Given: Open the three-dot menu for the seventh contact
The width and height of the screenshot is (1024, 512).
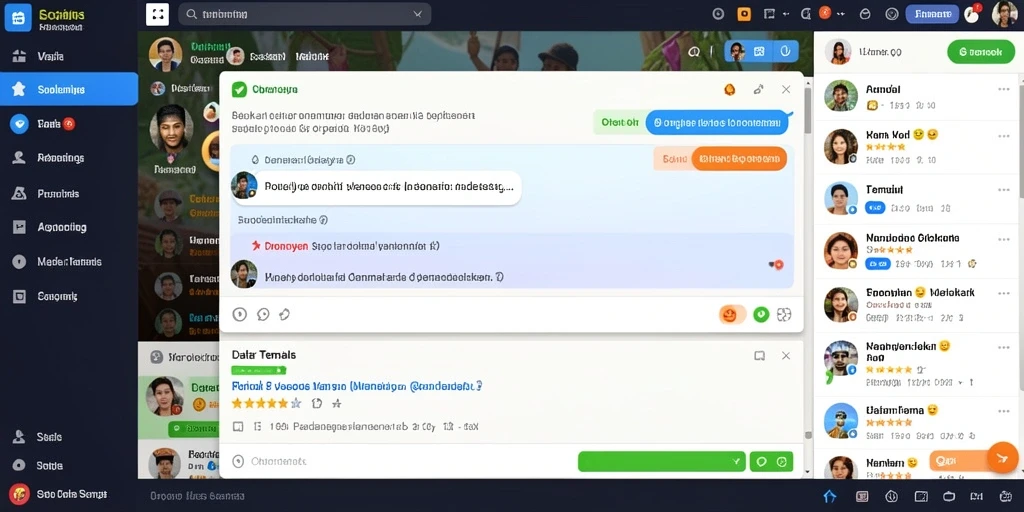Looking at the screenshot, I should (x=1004, y=411).
